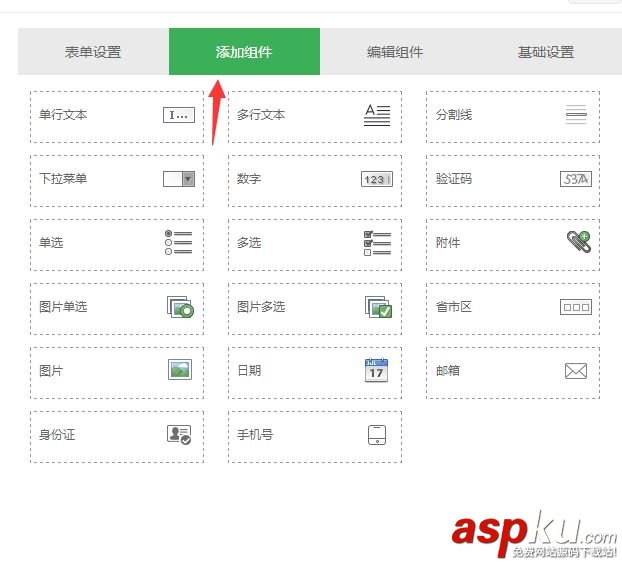Click the divider lines icon
The width and height of the screenshot is (622, 564).
tap(576, 115)
